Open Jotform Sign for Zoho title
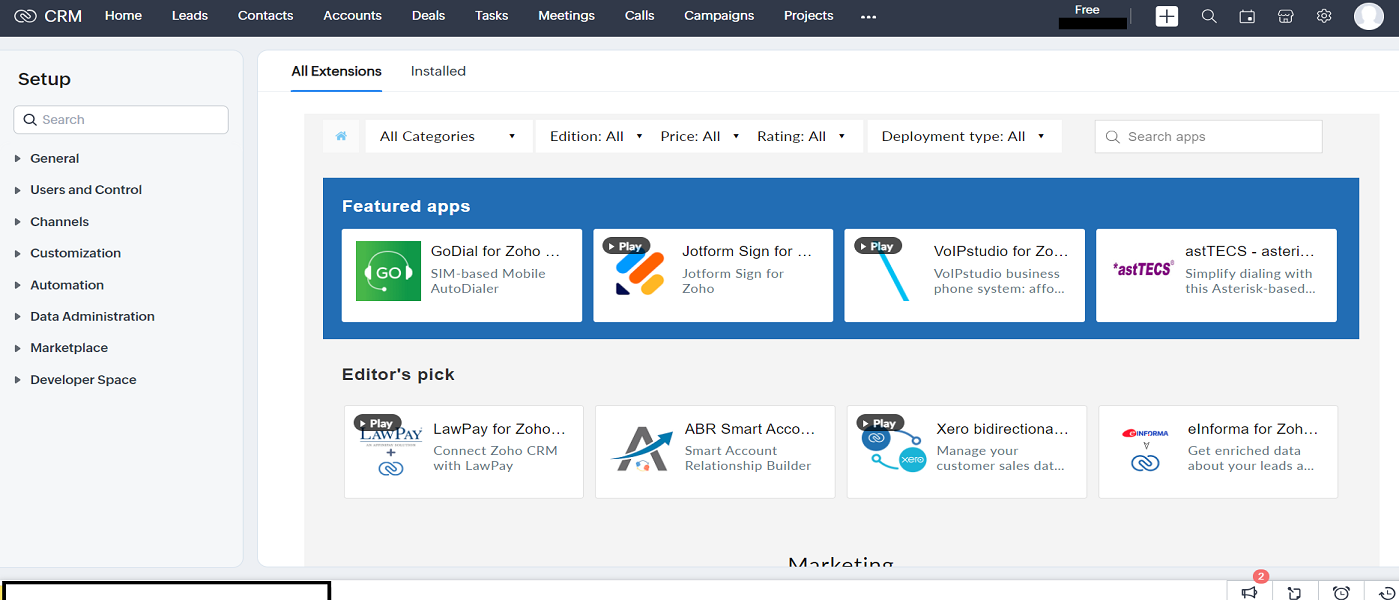Viewport: 1399px width, 600px height. [747, 251]
